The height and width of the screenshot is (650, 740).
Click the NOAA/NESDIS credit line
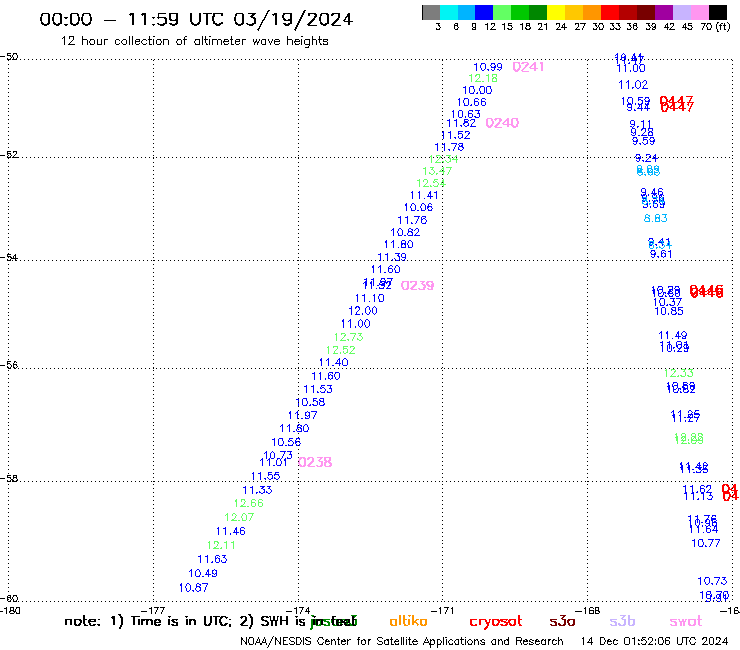click(x=402, y=641)
